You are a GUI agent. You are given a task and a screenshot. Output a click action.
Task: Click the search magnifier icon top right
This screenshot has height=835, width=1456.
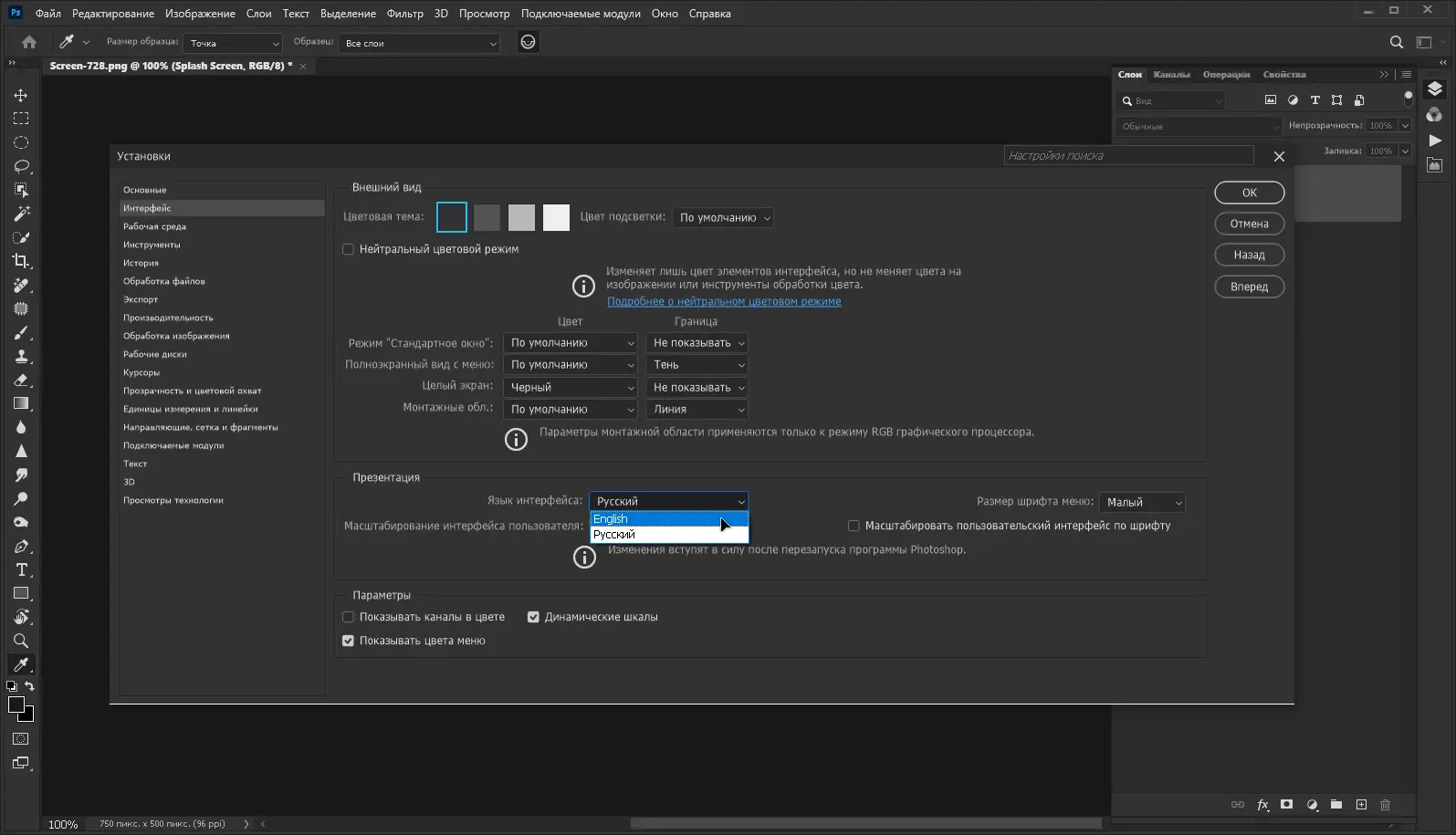pos(1396,42)
